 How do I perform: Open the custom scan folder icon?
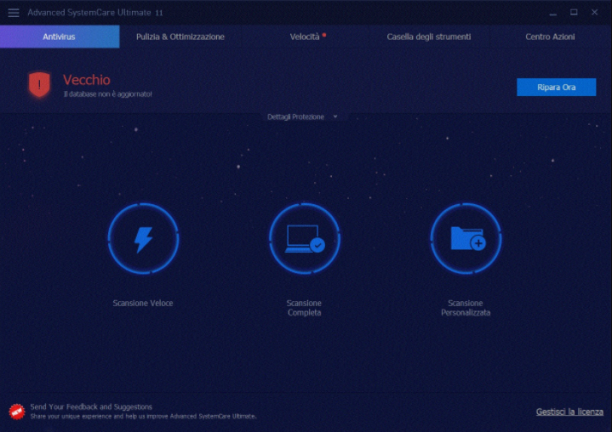coord(466,238)
